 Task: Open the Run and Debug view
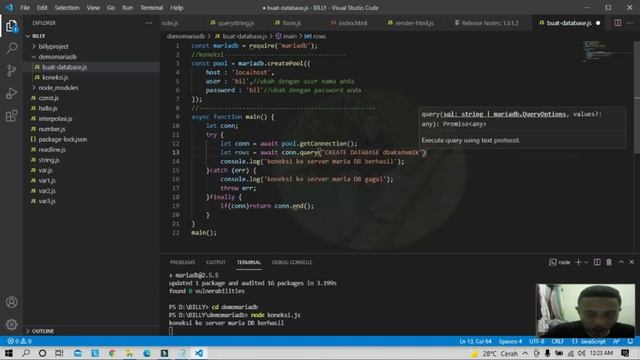(x=11, y=93)
